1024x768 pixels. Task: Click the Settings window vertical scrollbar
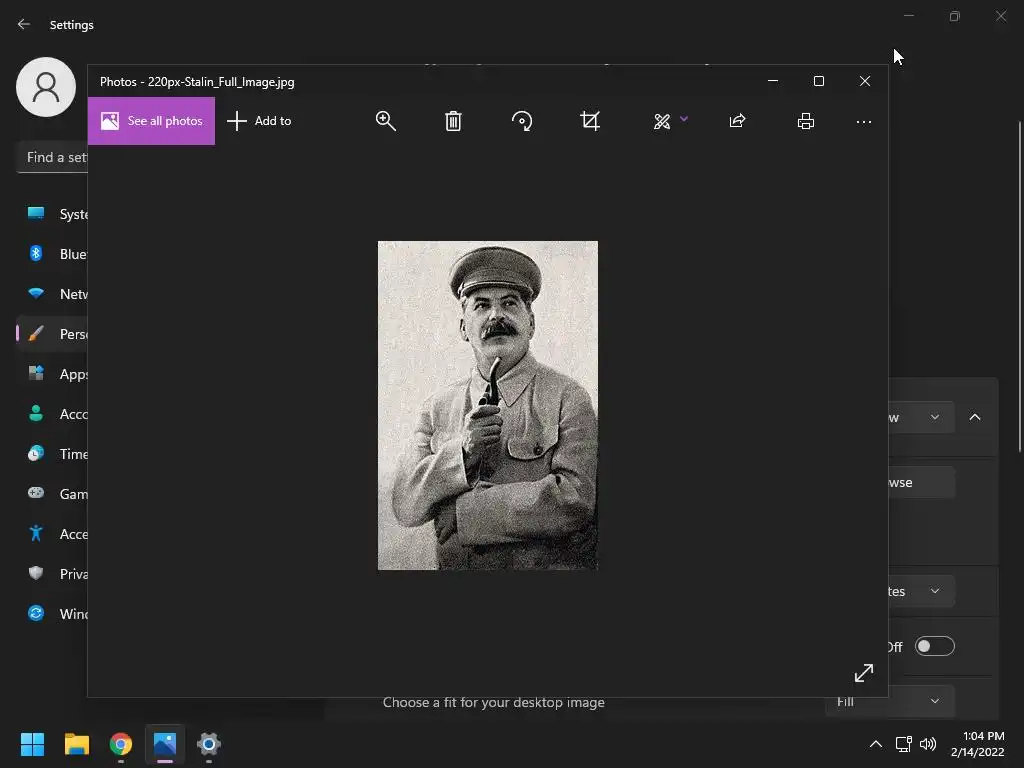coord(1019,285)
